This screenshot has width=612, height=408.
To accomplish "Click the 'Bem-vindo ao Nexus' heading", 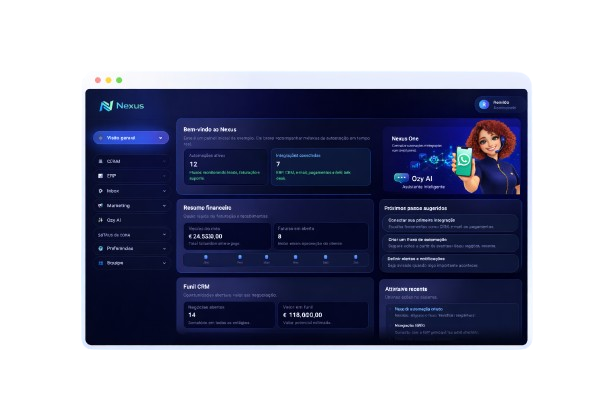I will coord(210,129).
